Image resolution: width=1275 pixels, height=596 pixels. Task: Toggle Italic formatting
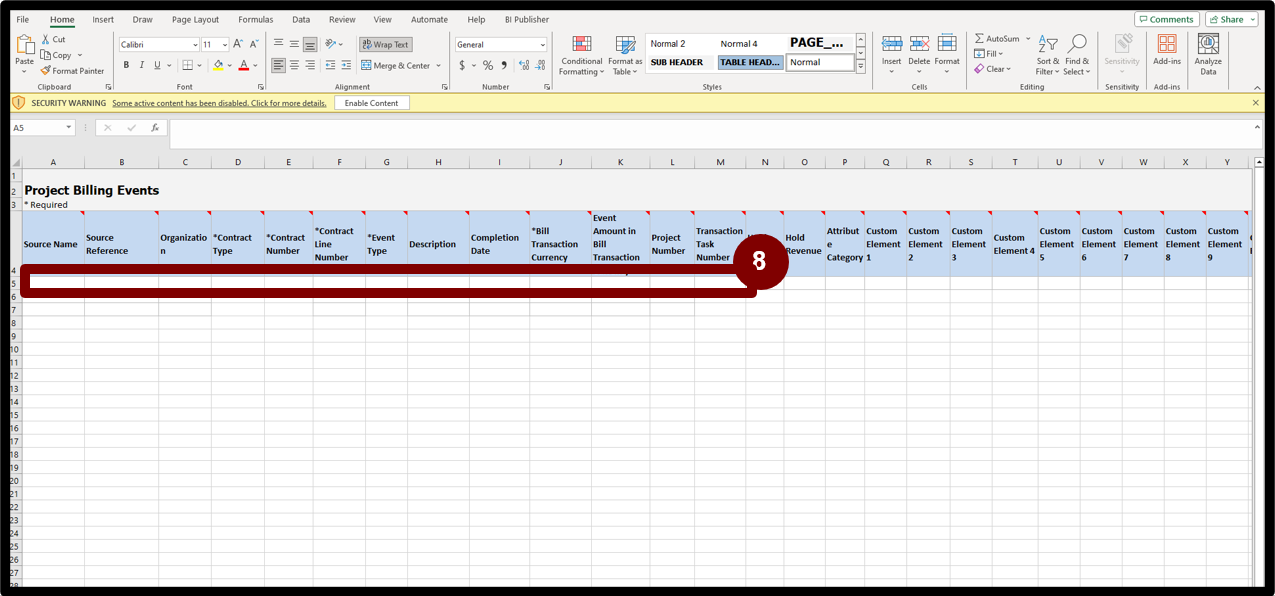[x=141, y=65]
